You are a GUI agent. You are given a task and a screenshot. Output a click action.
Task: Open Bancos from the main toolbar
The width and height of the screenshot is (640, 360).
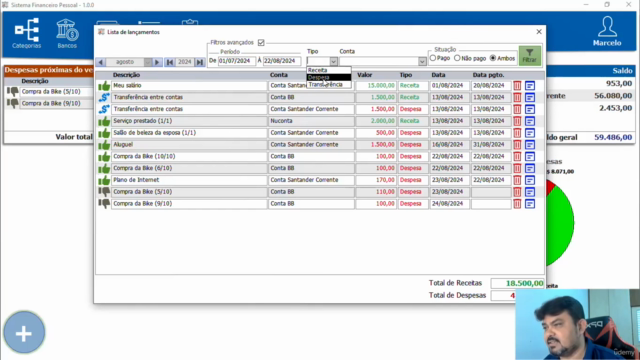pyautogui.click(x=67, y=33)
